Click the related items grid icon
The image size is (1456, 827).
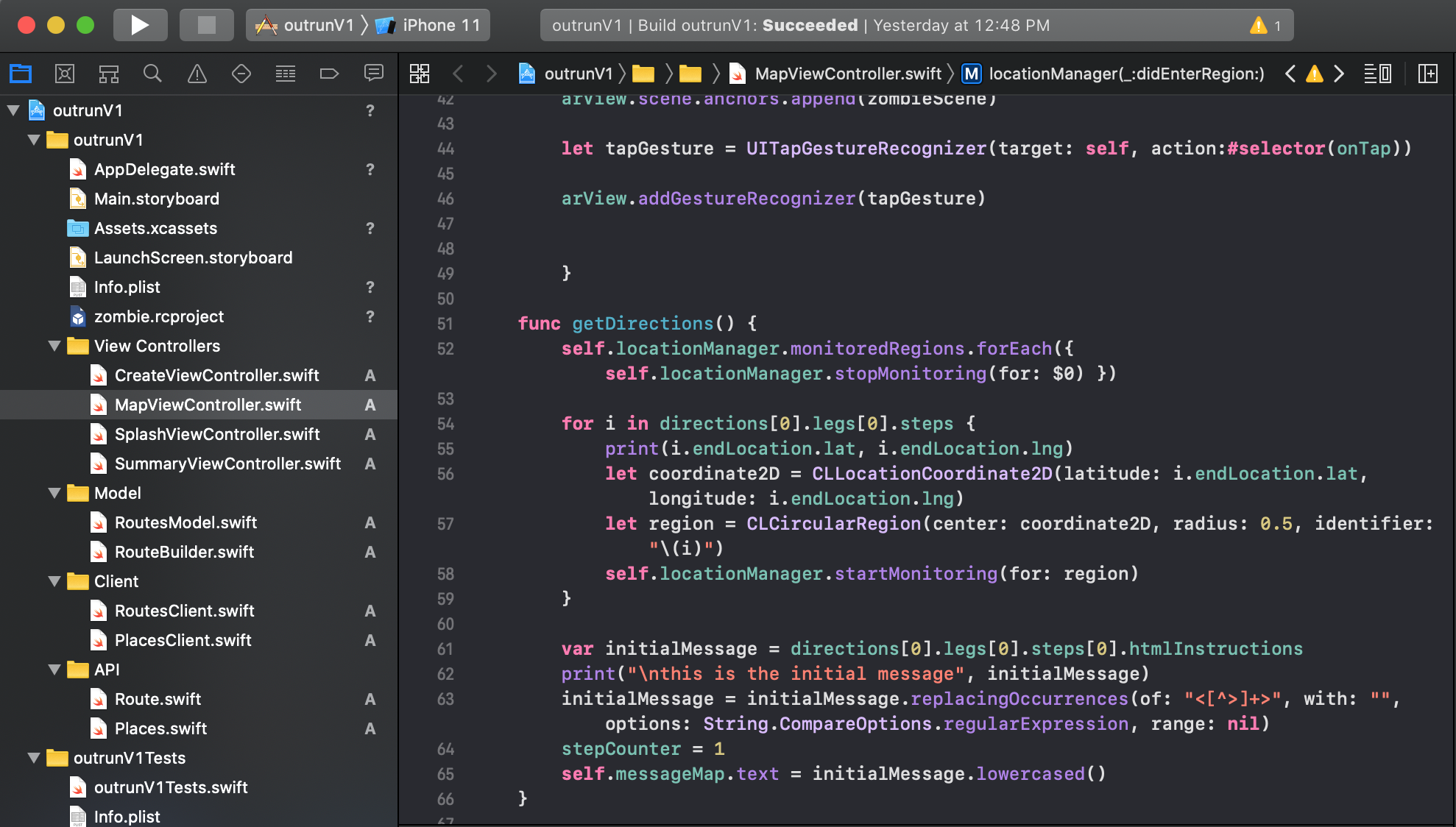pos(420,74)
